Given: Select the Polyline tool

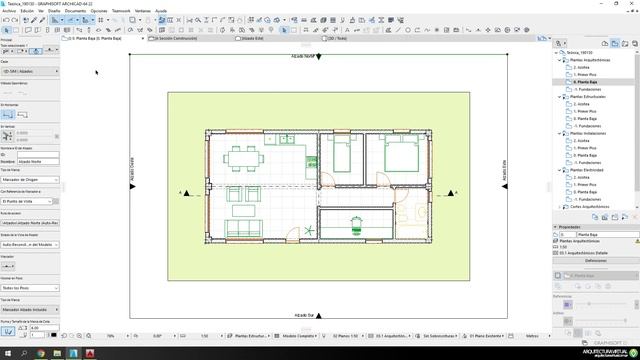Looking at the screenshot, I should click(x=417, y=30).
